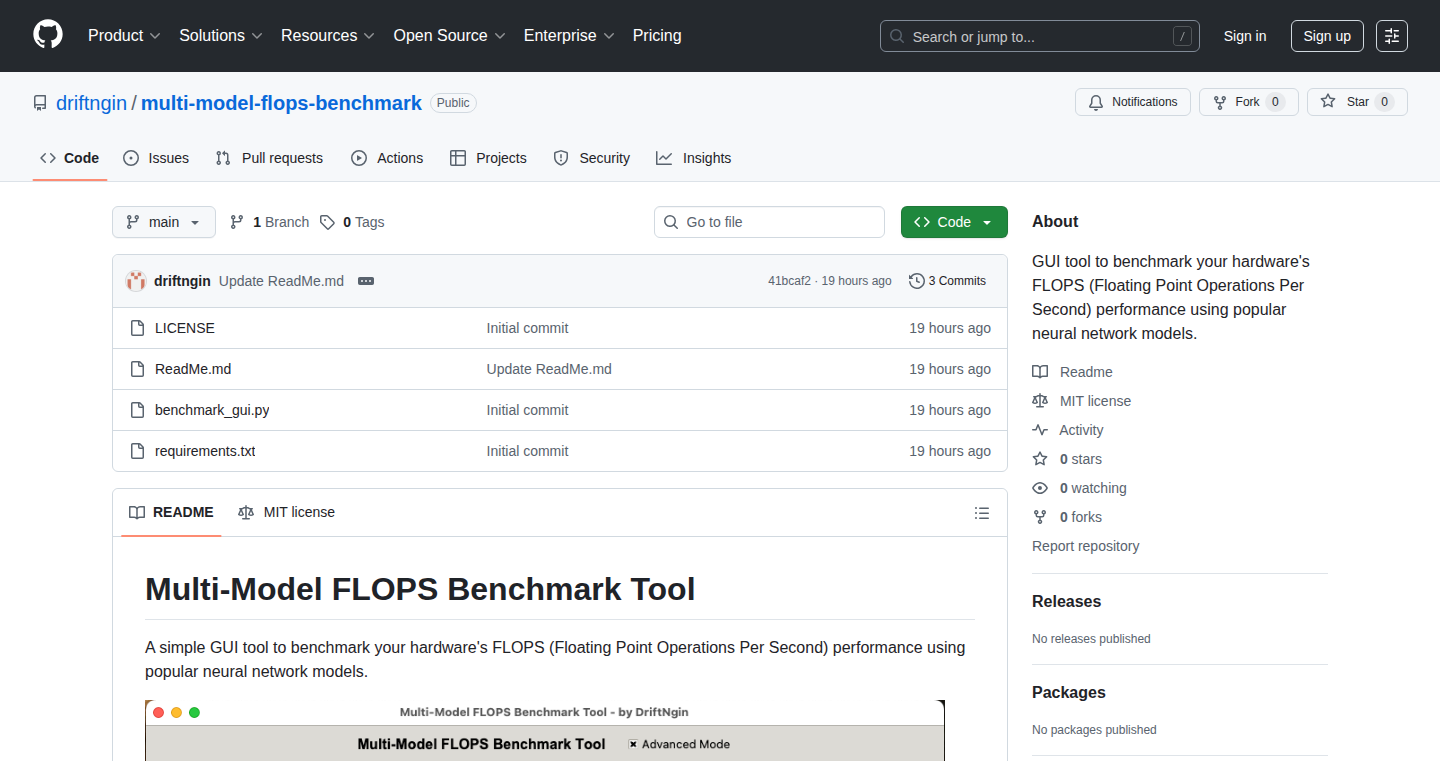The image size is (1440, 761).
Task: Open the benchmark_gui.py file
Action: click(x=212, y=410)
